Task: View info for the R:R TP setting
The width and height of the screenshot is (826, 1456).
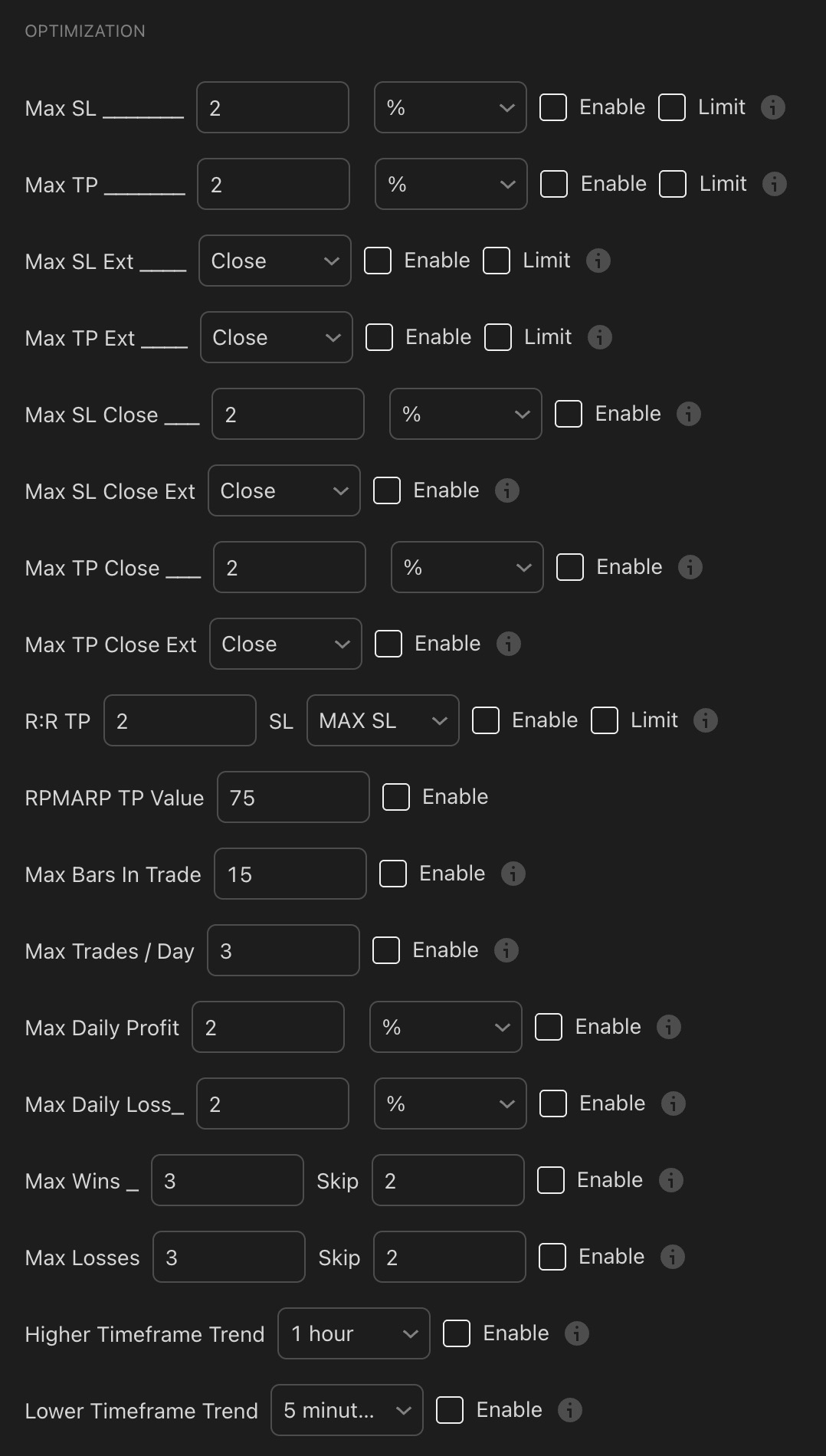Action: point(704,720)
